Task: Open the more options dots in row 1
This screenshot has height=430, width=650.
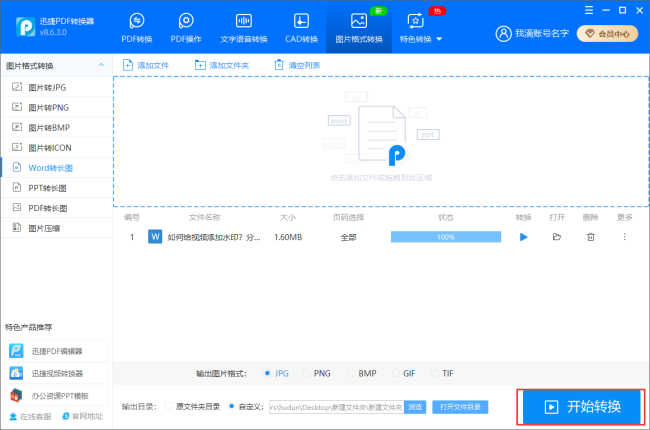Action: click(624, 237)
